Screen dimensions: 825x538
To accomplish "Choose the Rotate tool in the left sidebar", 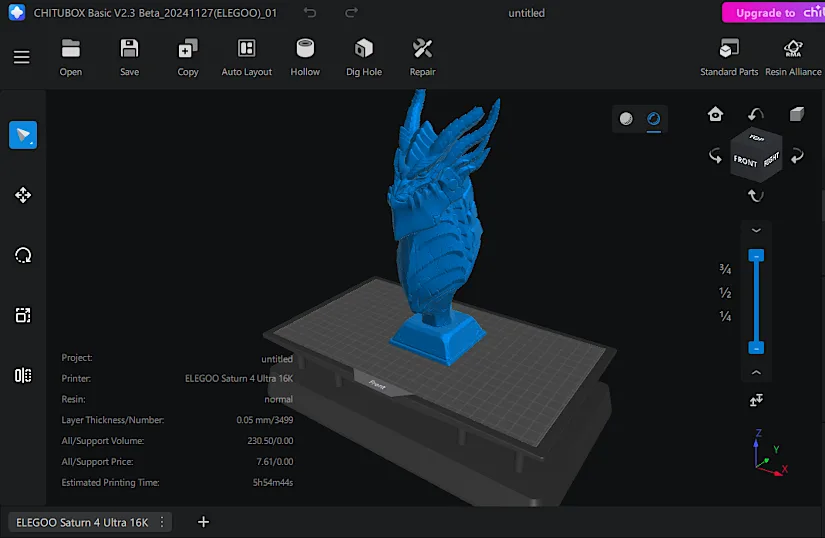I will coord(23,256).
